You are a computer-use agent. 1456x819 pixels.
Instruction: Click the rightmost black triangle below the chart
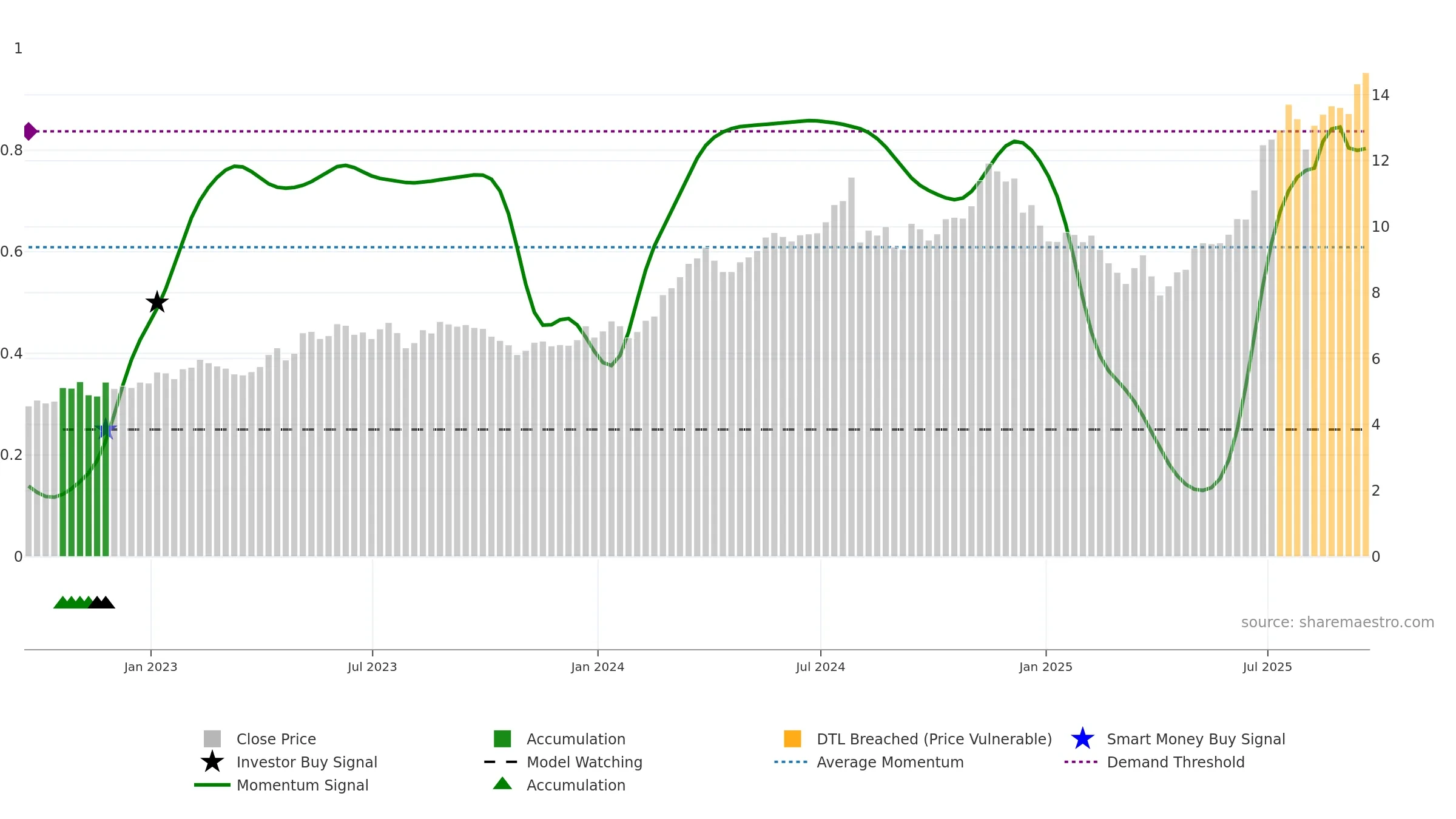coord(106,602)
